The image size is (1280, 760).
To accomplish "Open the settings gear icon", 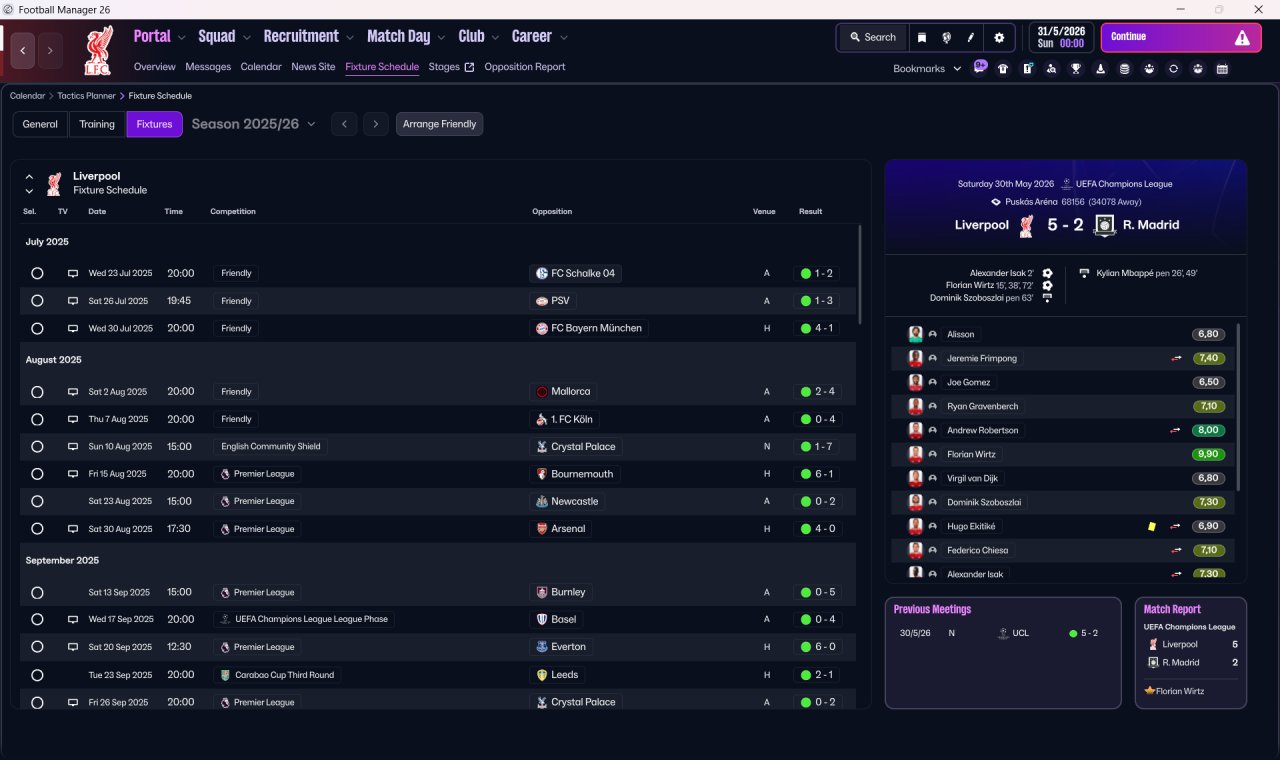I will [998, 37].
